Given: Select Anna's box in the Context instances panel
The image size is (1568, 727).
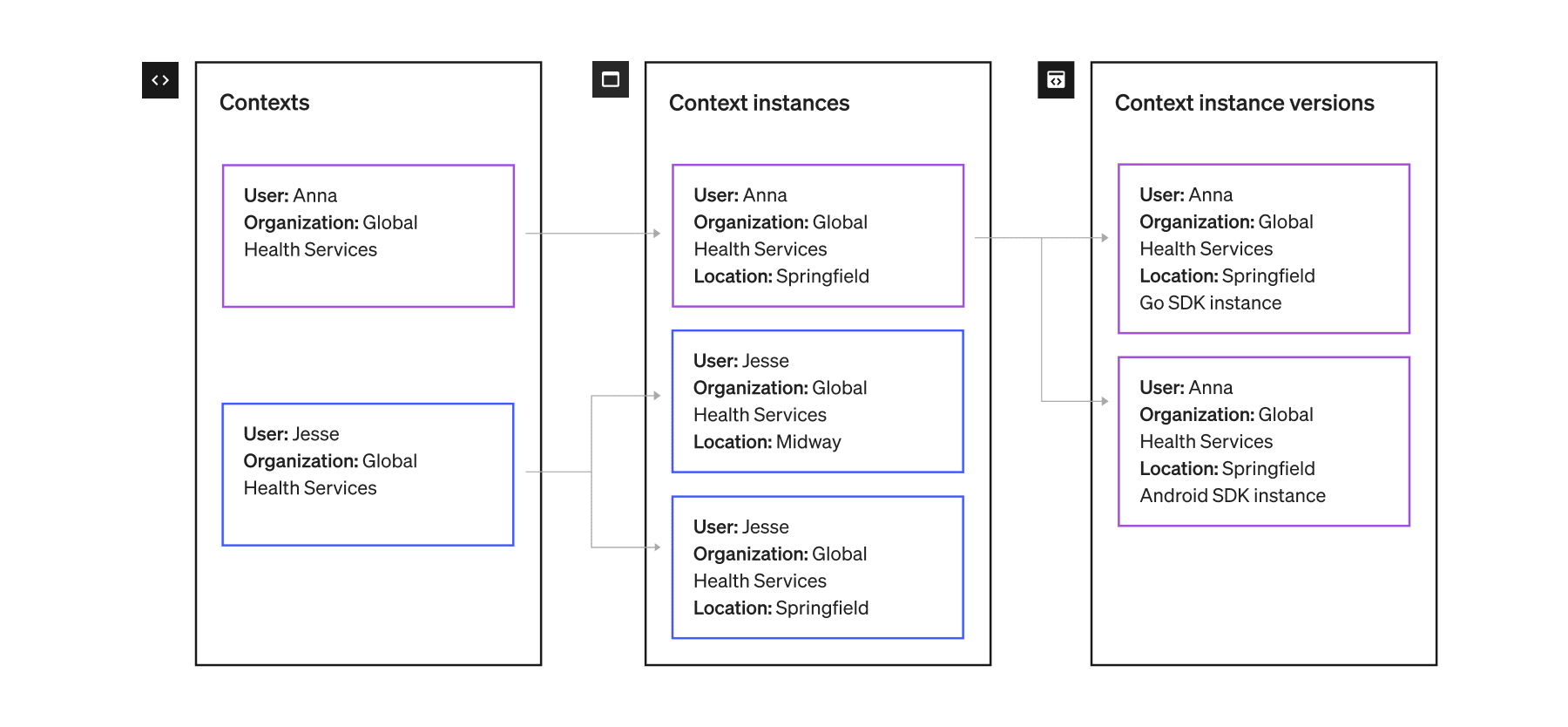Looking at the screenshot, I should click(x=818, y=235).
